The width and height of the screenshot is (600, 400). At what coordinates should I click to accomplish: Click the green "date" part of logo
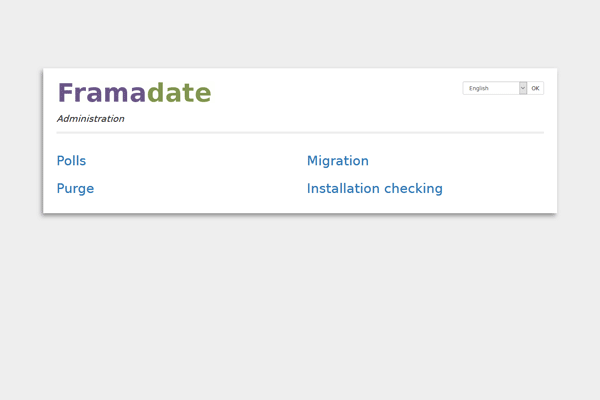179,93
